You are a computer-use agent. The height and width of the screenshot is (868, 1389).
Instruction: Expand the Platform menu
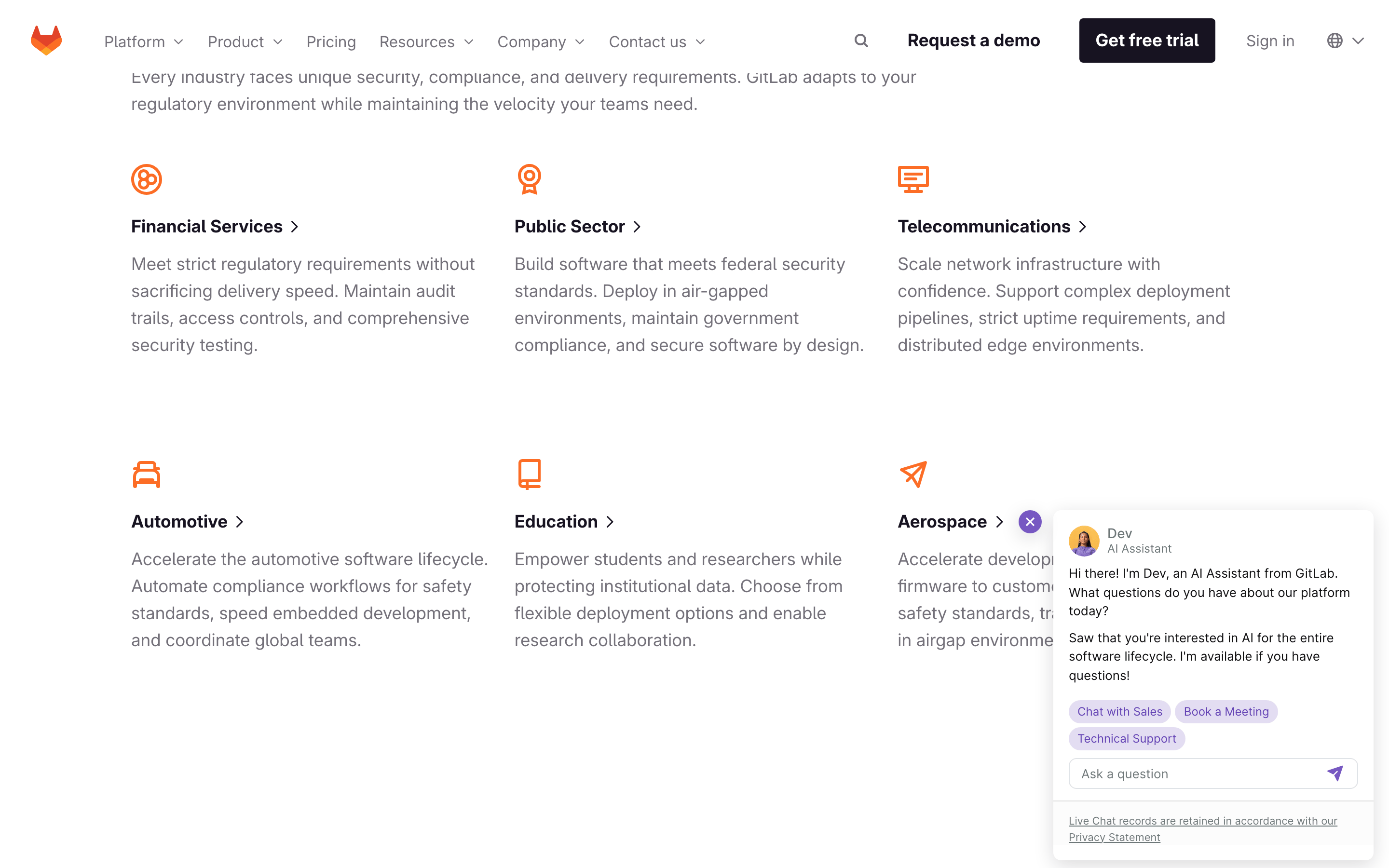[144, 41]
